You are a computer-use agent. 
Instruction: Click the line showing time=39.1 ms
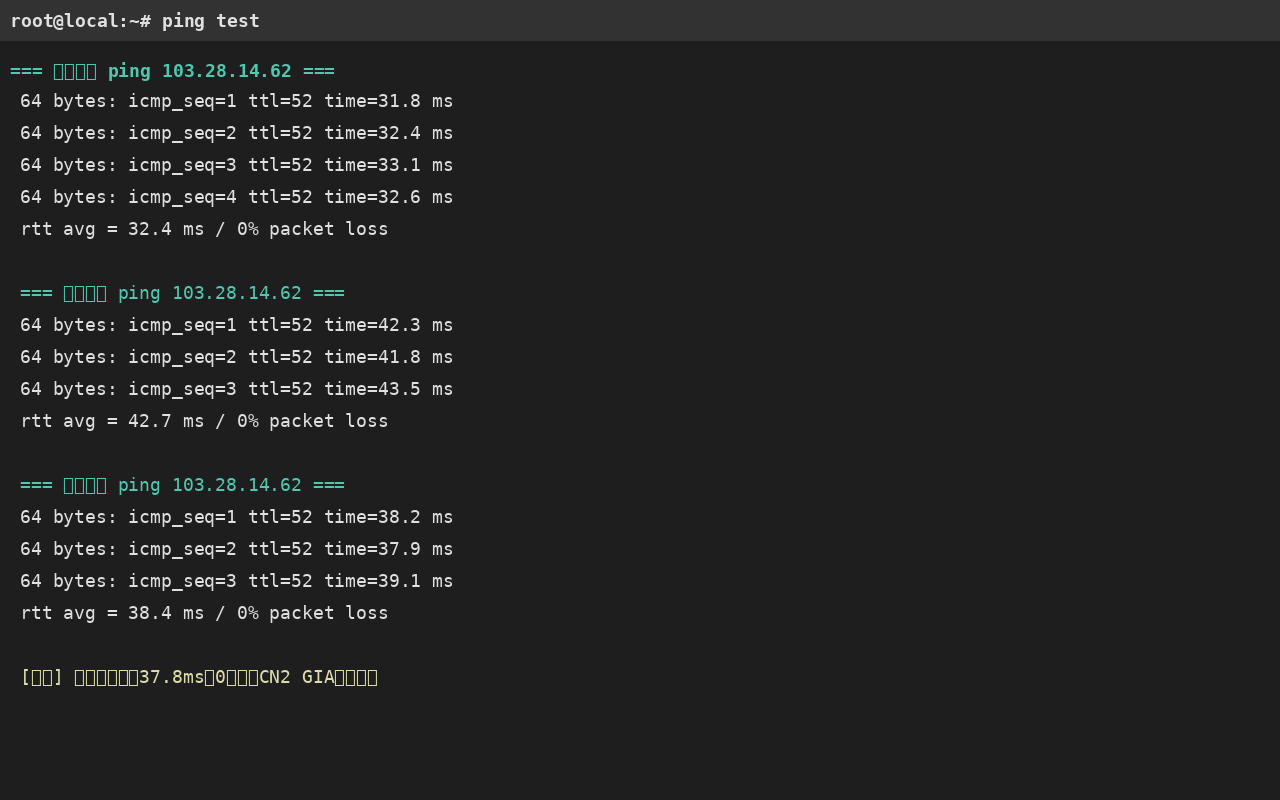(237, 581)
